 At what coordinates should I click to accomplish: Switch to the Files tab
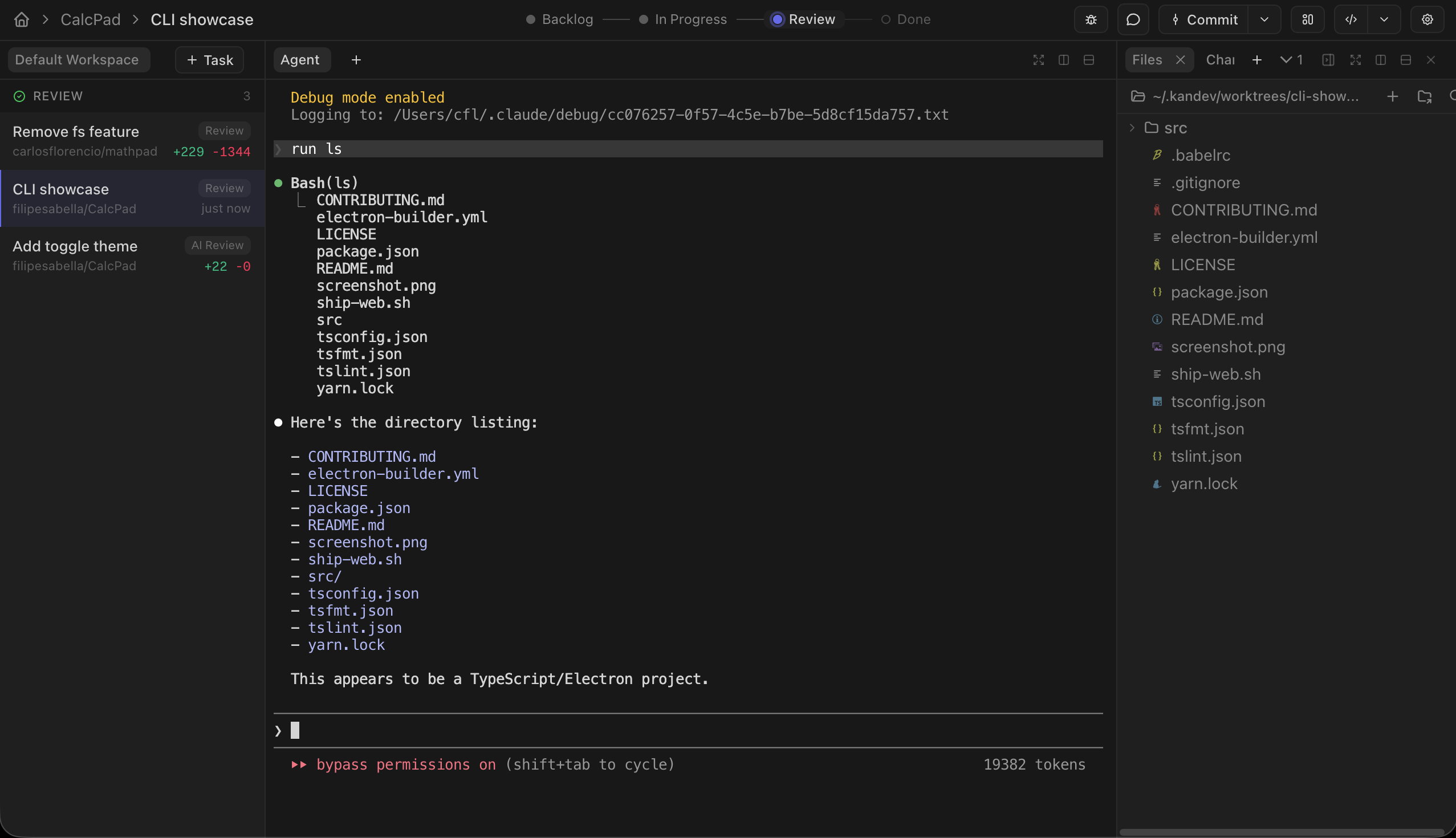tap(1147, 60)
